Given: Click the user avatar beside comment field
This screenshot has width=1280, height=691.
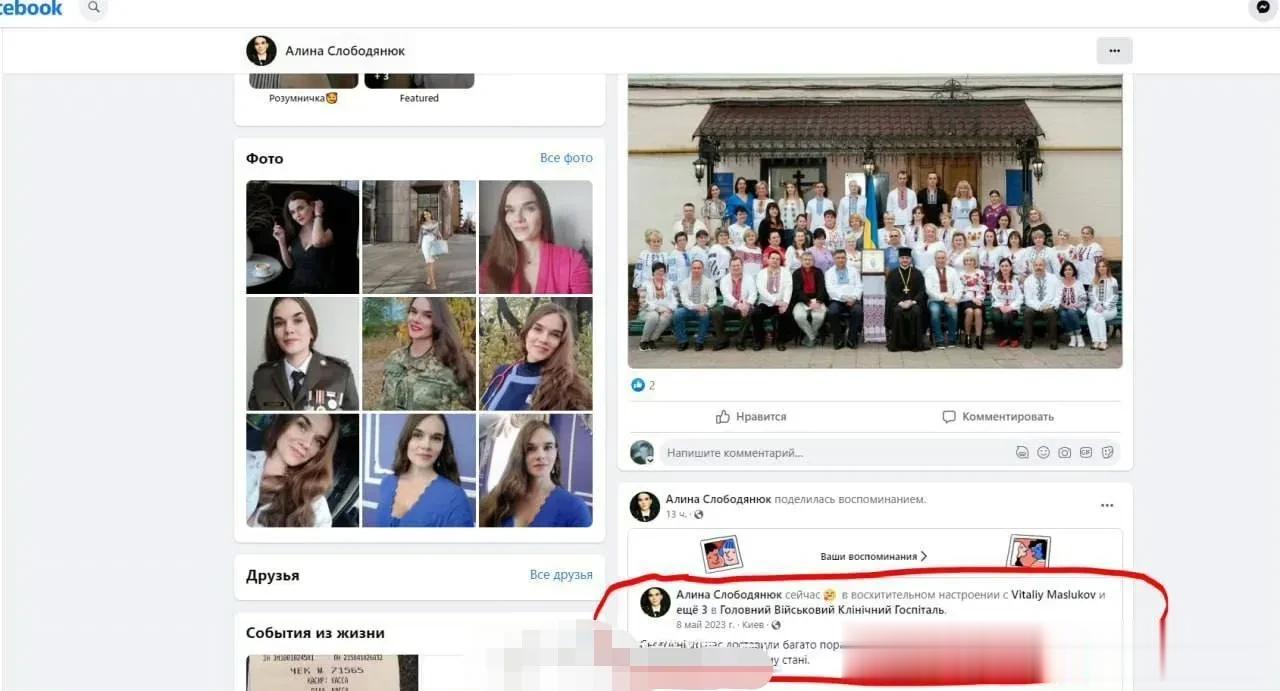Looking at the screenshot, I should 642,453.
